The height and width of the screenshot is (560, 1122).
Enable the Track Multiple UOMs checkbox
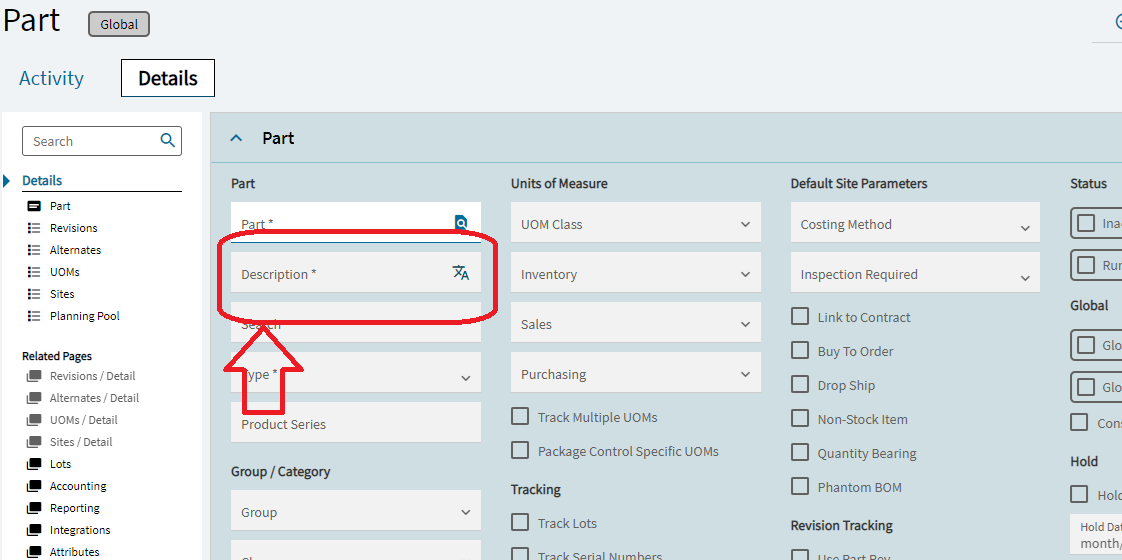520,416
